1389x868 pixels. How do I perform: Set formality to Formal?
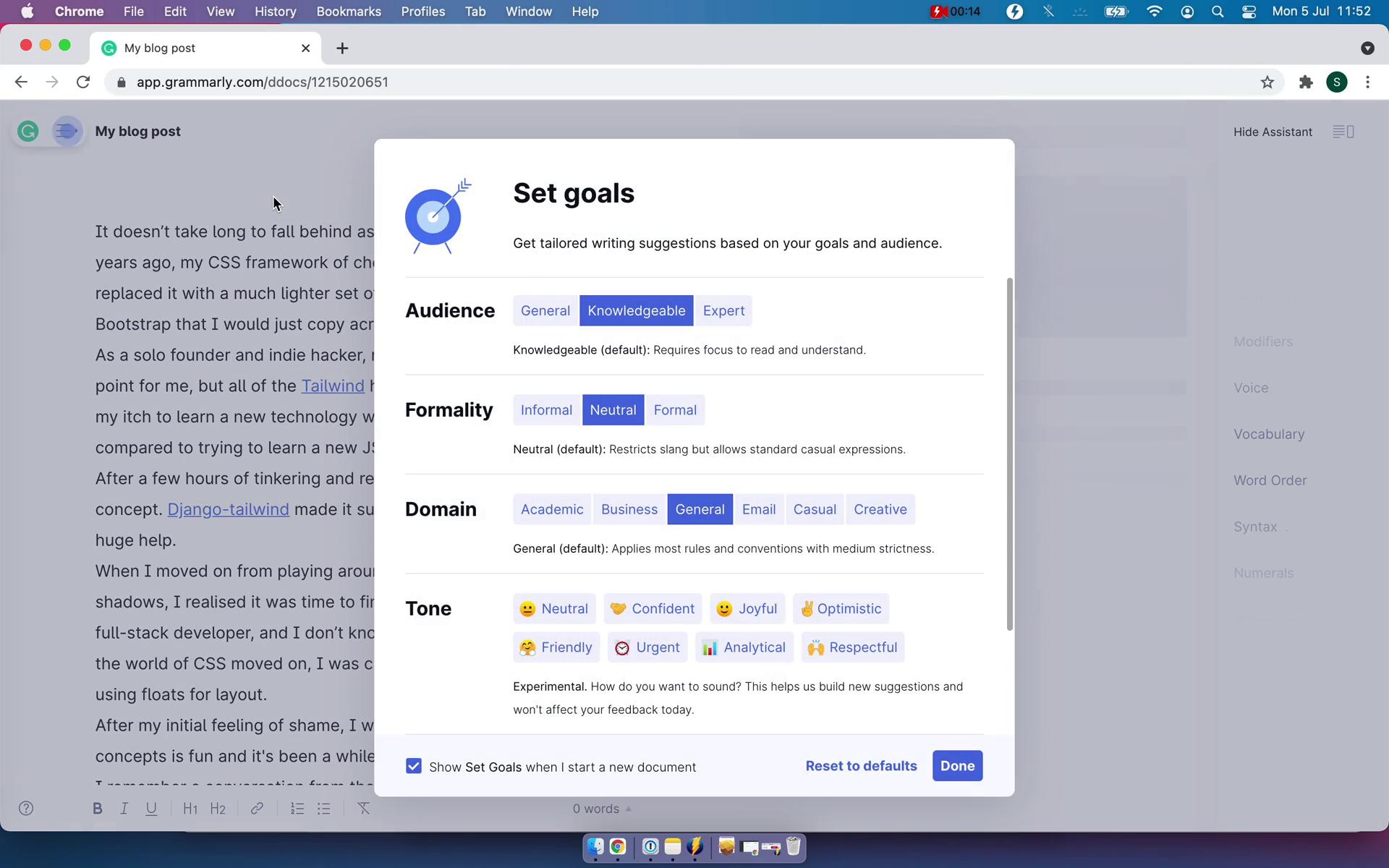675,410
